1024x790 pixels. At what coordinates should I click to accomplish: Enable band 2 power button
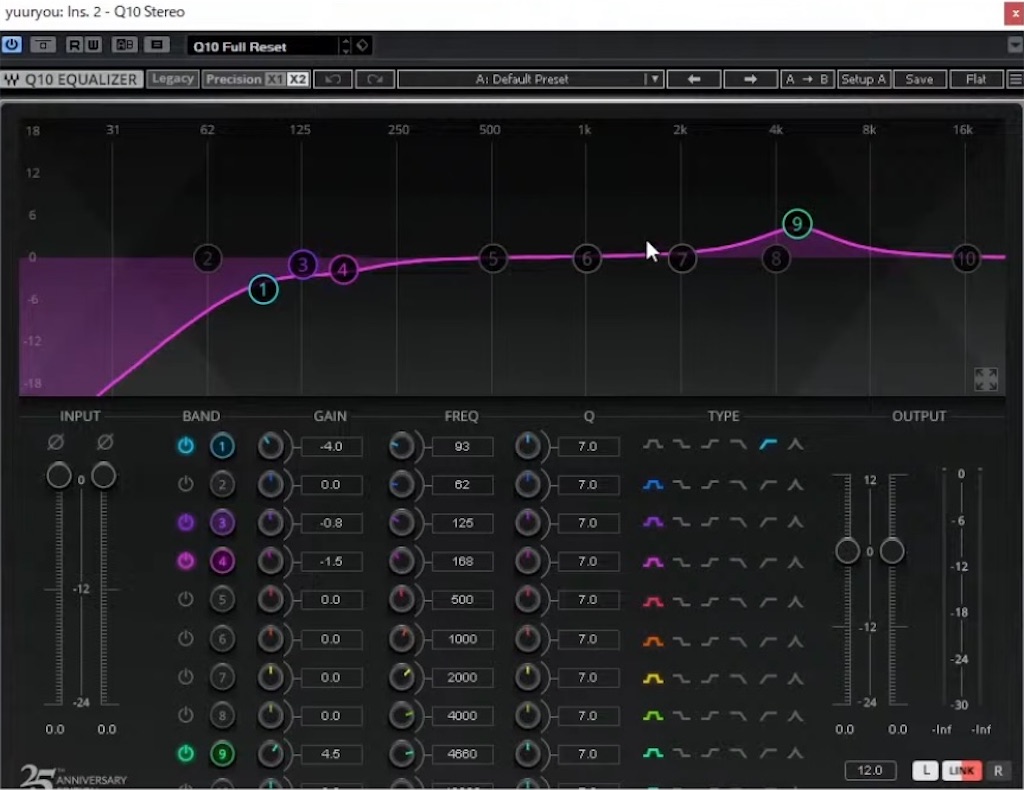pyautogui.click(x=186, y=484)
